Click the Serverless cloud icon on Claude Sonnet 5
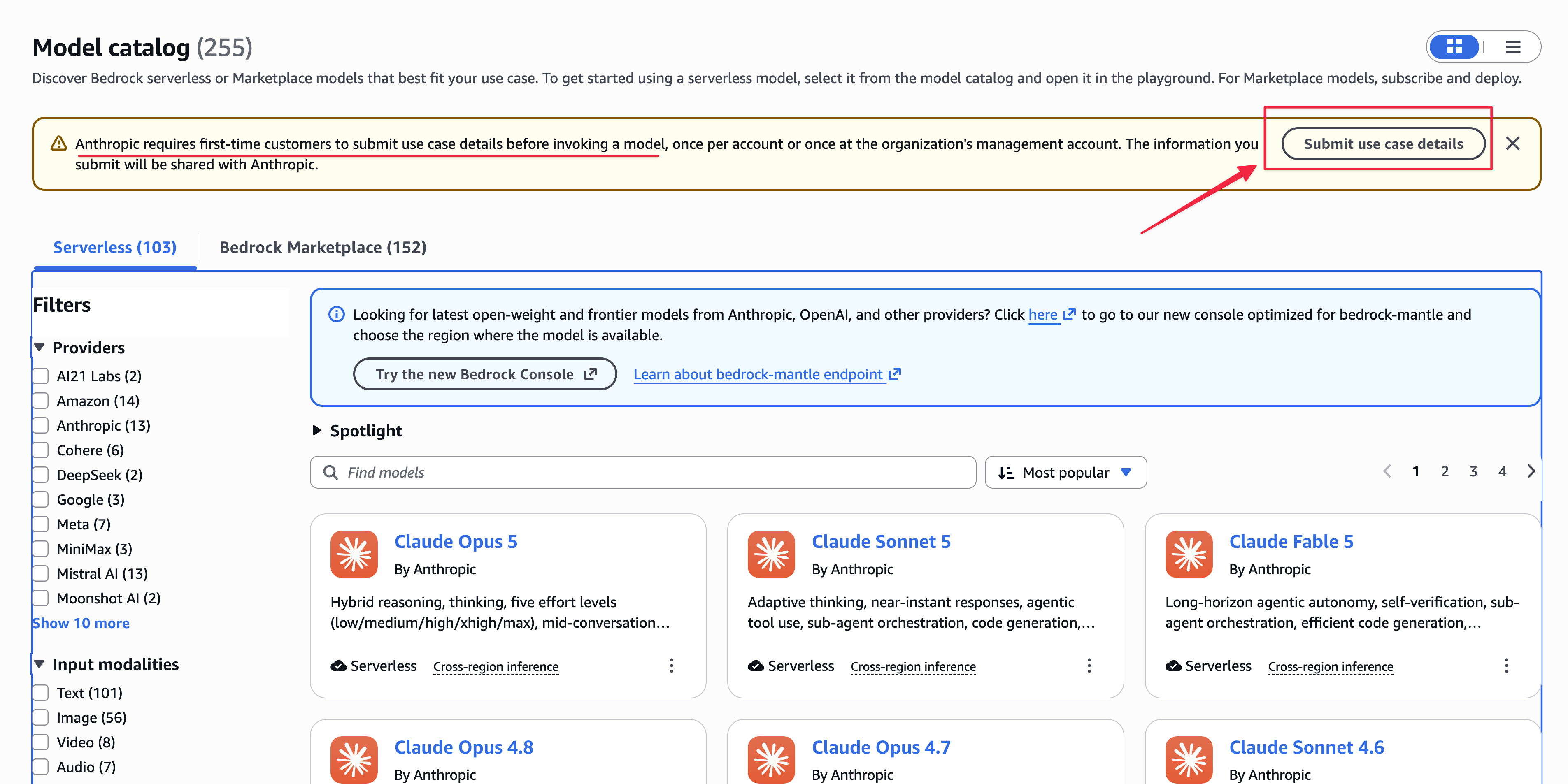The height and width of the screenshot is (784, 1568). coord(756,666)
